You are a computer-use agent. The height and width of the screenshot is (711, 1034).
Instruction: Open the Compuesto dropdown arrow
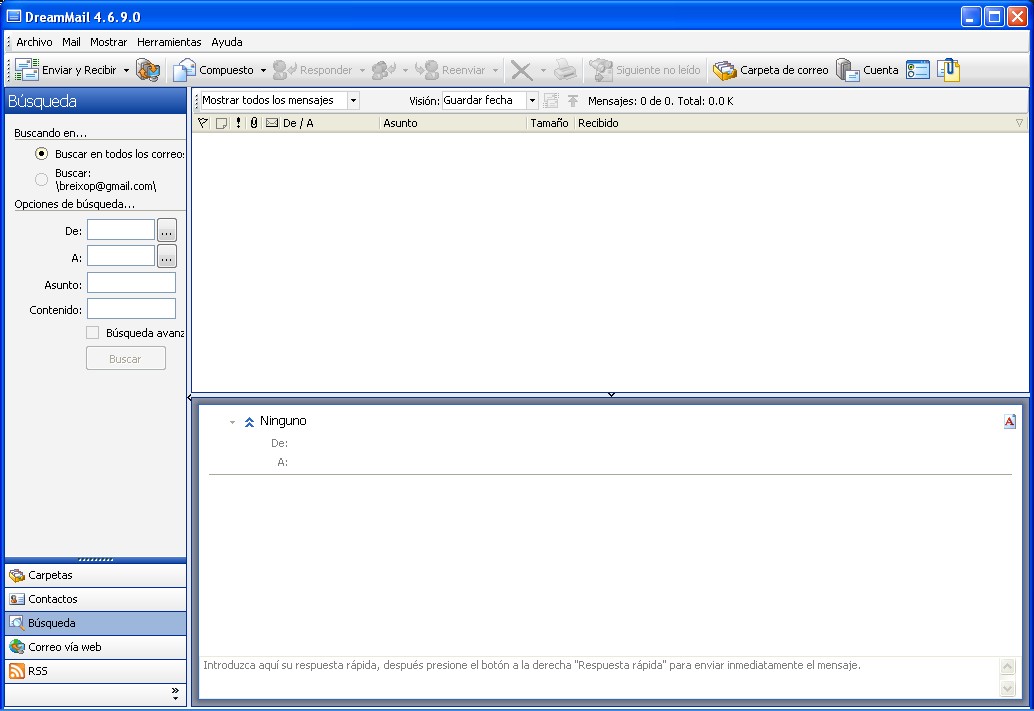click(263, 70)
